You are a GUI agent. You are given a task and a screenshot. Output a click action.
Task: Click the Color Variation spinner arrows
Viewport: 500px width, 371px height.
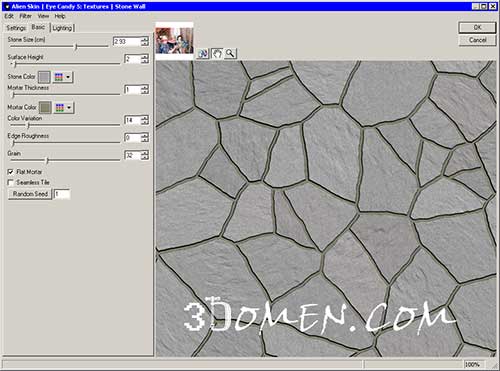[x=145, y=120]
